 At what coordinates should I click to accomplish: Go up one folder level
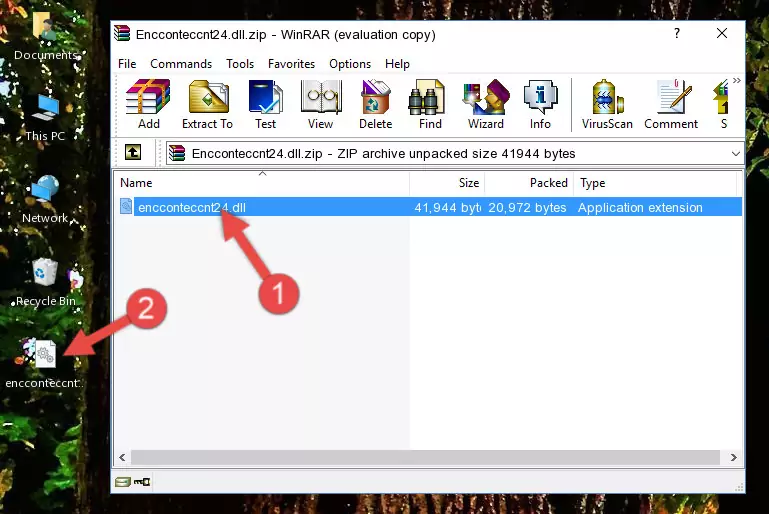tap(133, 153)
